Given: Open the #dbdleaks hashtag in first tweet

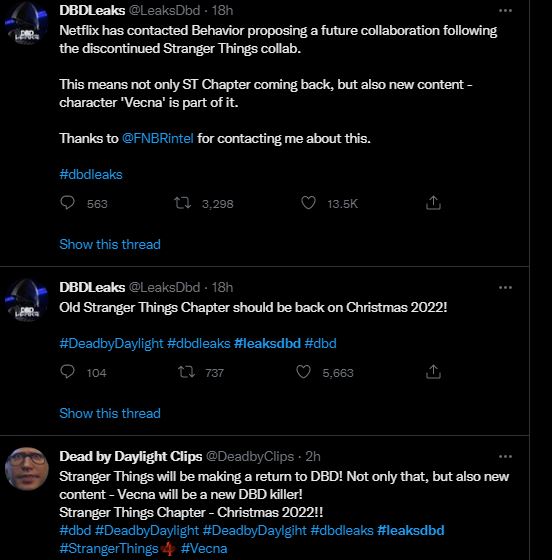Looking at the screenshot, I should 91,174.
